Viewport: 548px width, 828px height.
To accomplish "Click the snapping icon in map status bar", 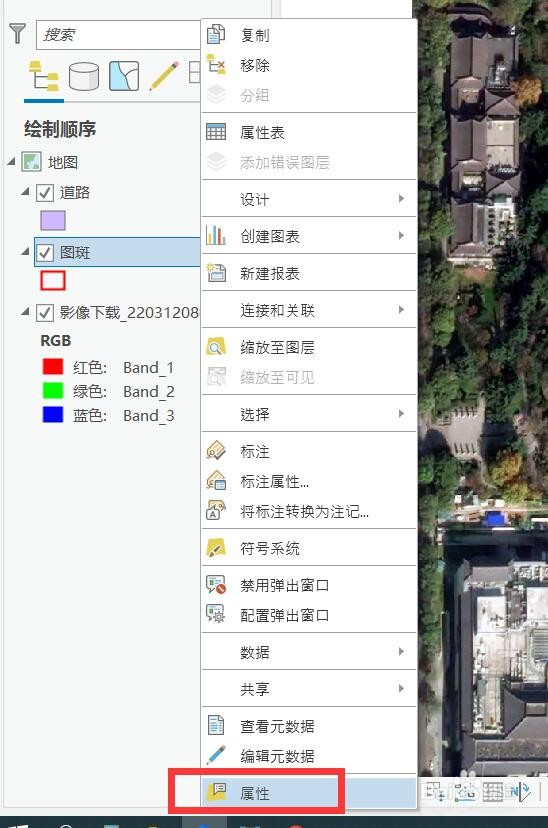I will tap(436, 791).
